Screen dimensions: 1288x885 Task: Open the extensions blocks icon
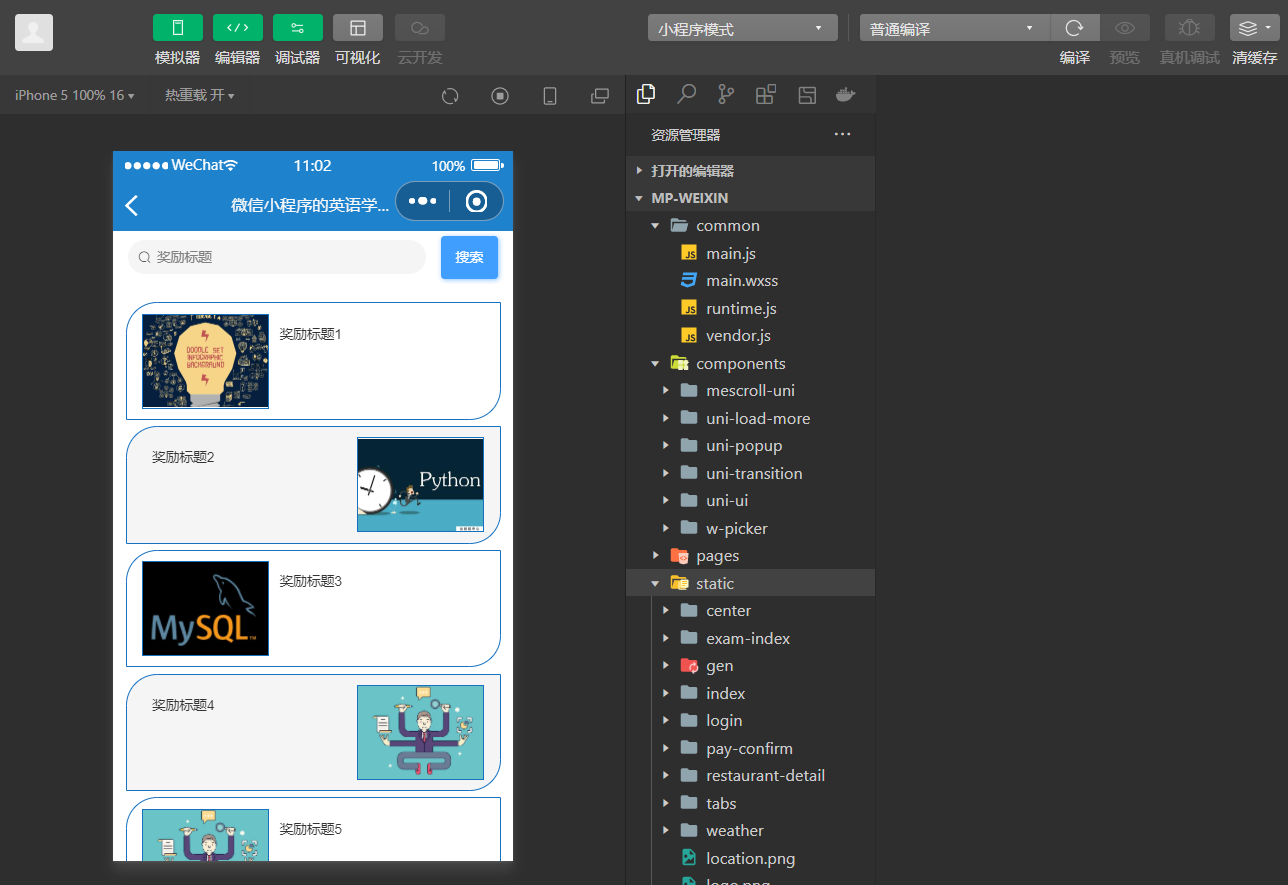point(766,94)
